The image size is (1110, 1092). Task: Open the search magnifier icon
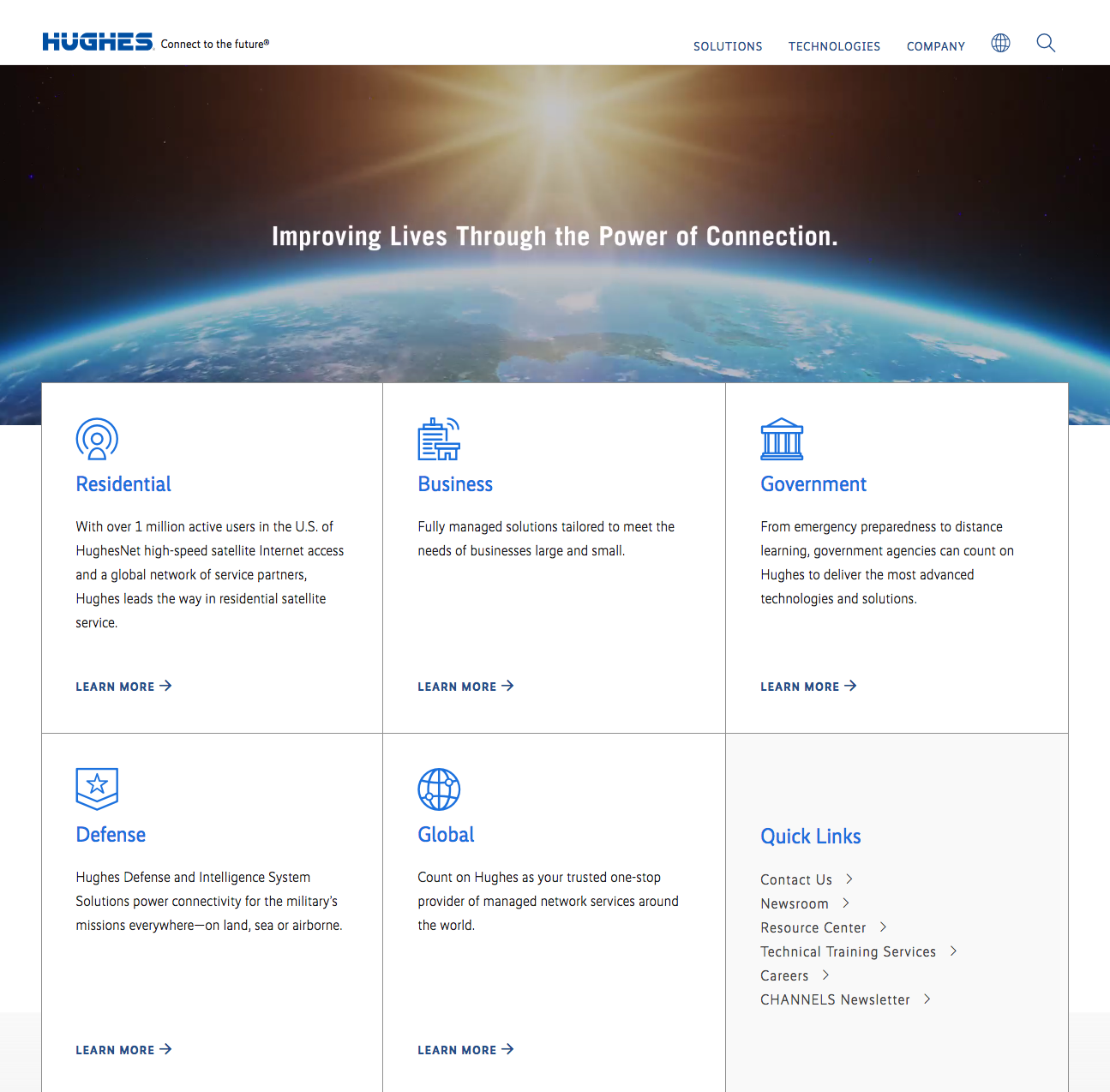point(1046,43)
